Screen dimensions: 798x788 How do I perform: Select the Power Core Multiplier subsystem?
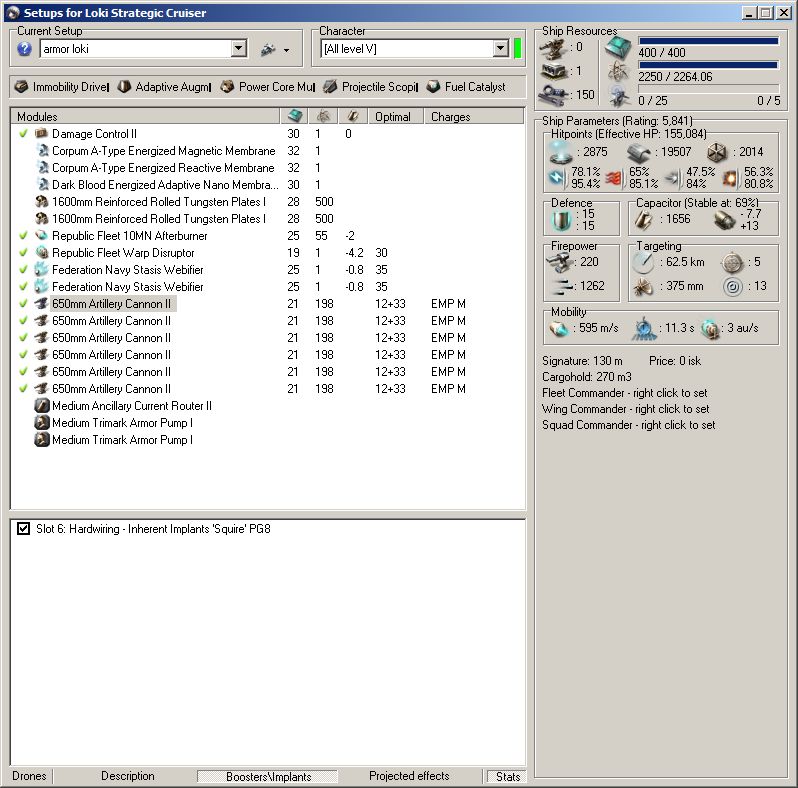coord(268,87)
